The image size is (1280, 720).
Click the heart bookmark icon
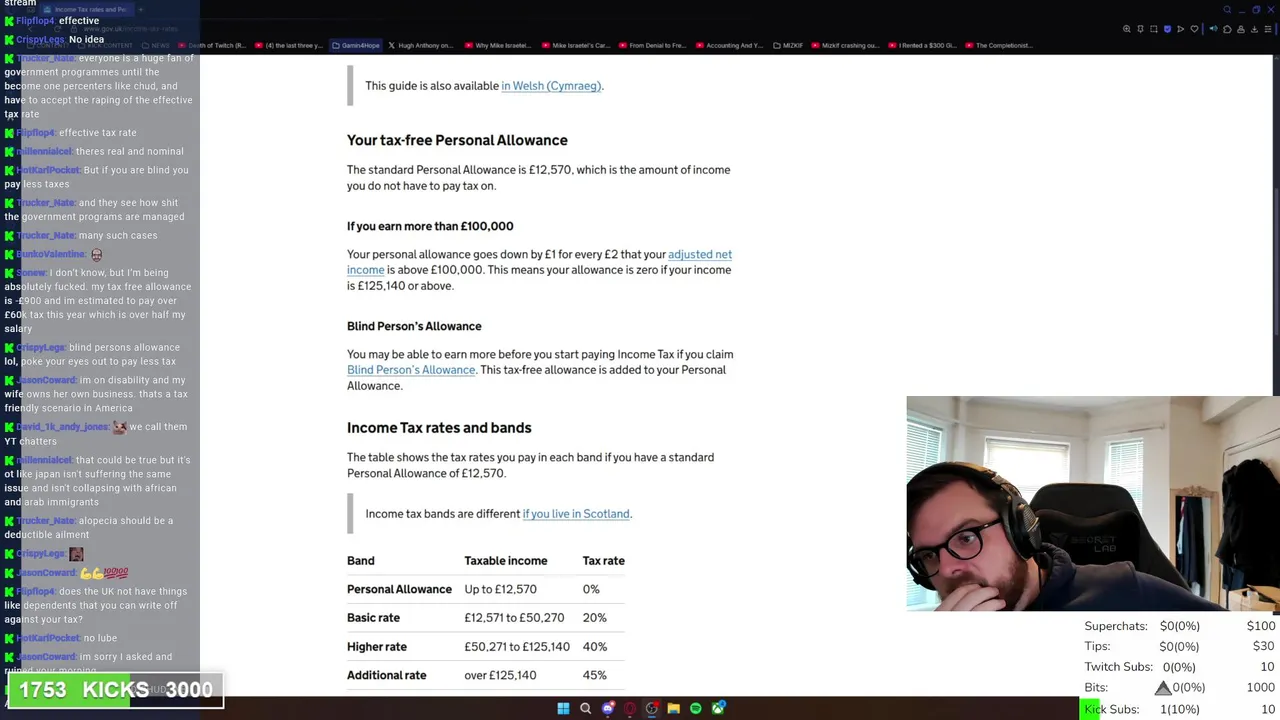[x=1194, y=29]
